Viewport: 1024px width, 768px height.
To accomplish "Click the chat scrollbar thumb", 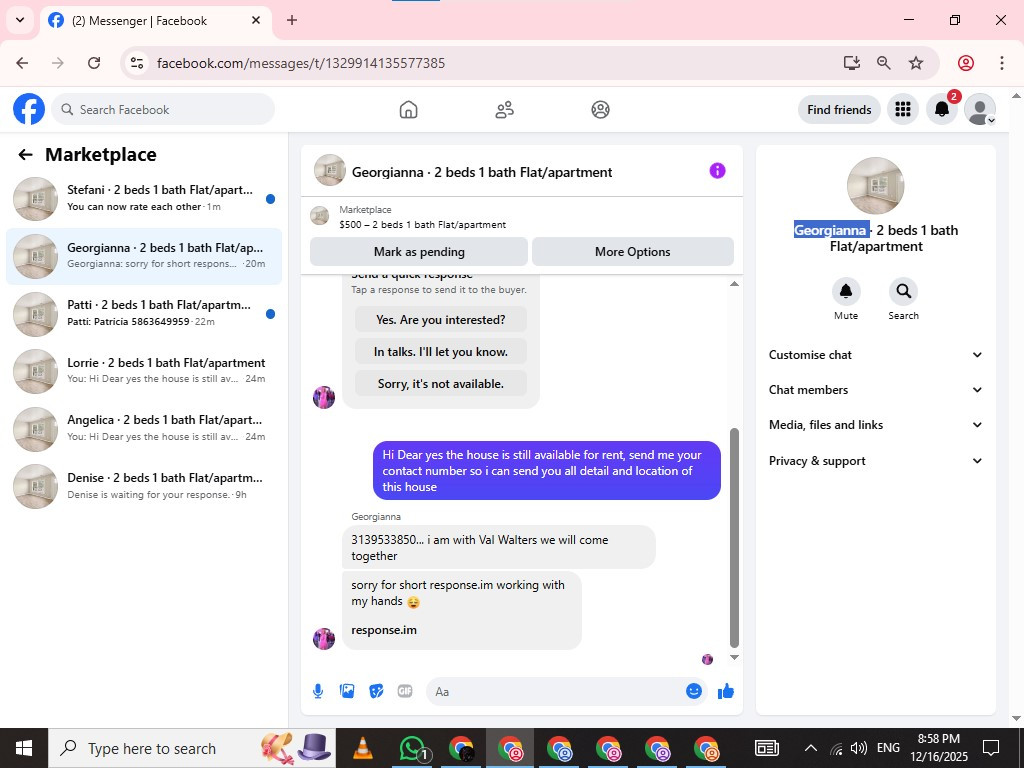I will (734, 537).
